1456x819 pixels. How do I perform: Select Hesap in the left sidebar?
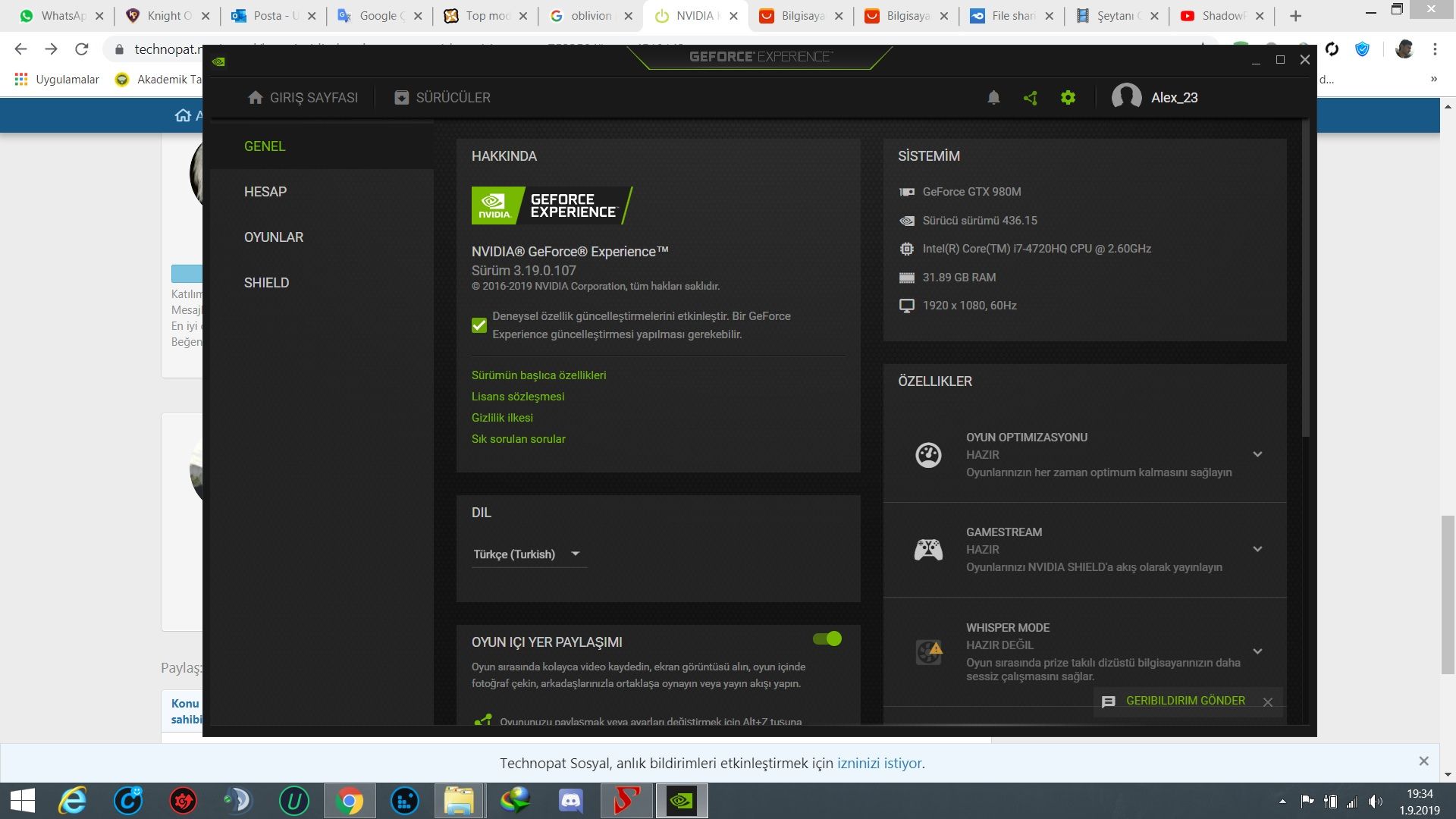click(x=265, y=192)
